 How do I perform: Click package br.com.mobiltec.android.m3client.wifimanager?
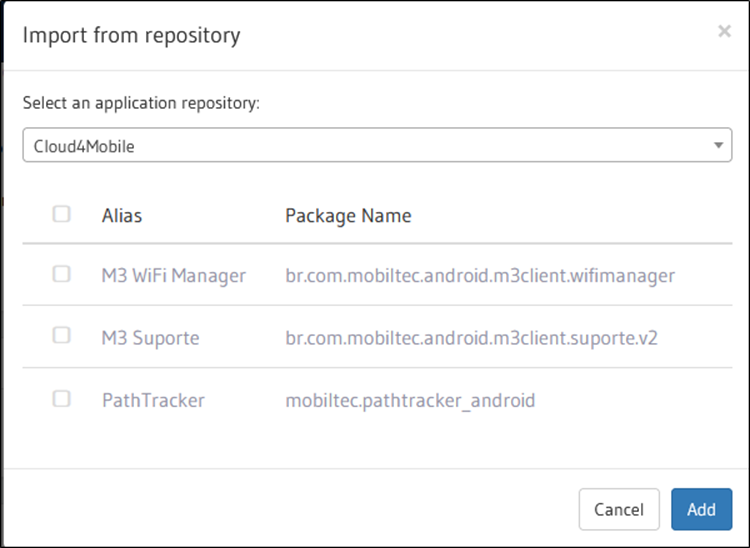point(480,276)
